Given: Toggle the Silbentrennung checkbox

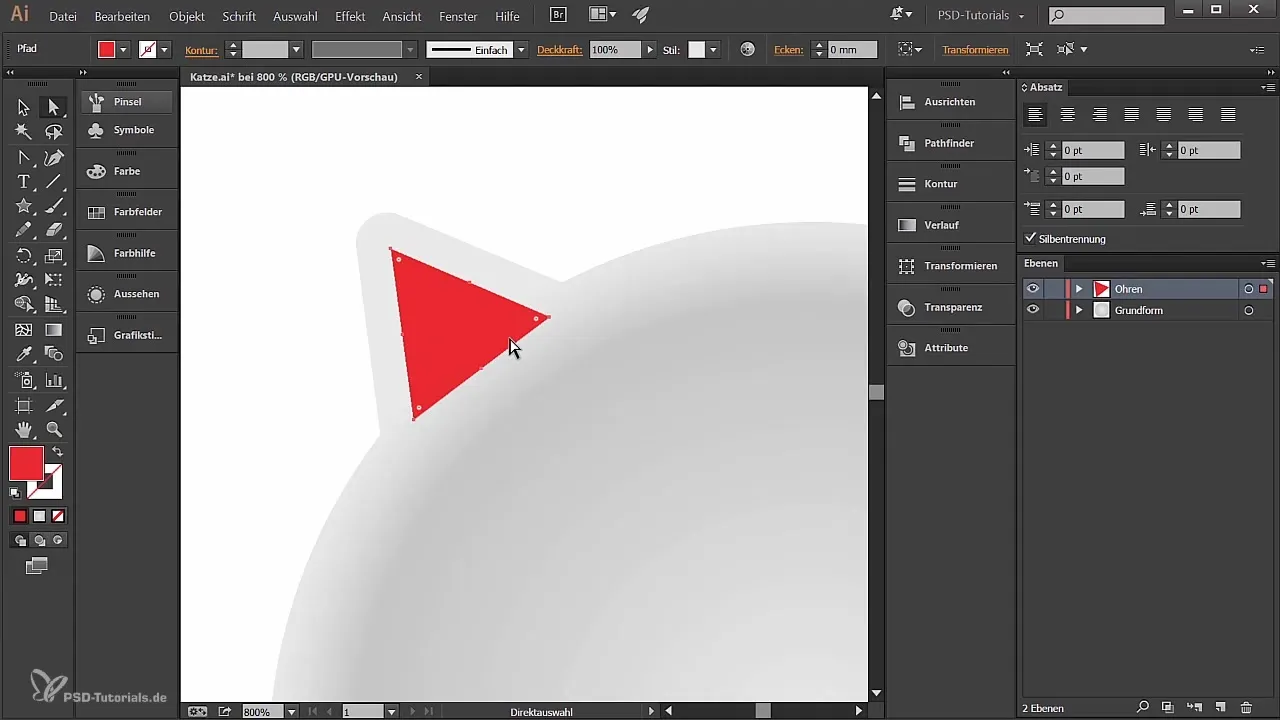Looking at the screenshot, I should pos(1031,239).
